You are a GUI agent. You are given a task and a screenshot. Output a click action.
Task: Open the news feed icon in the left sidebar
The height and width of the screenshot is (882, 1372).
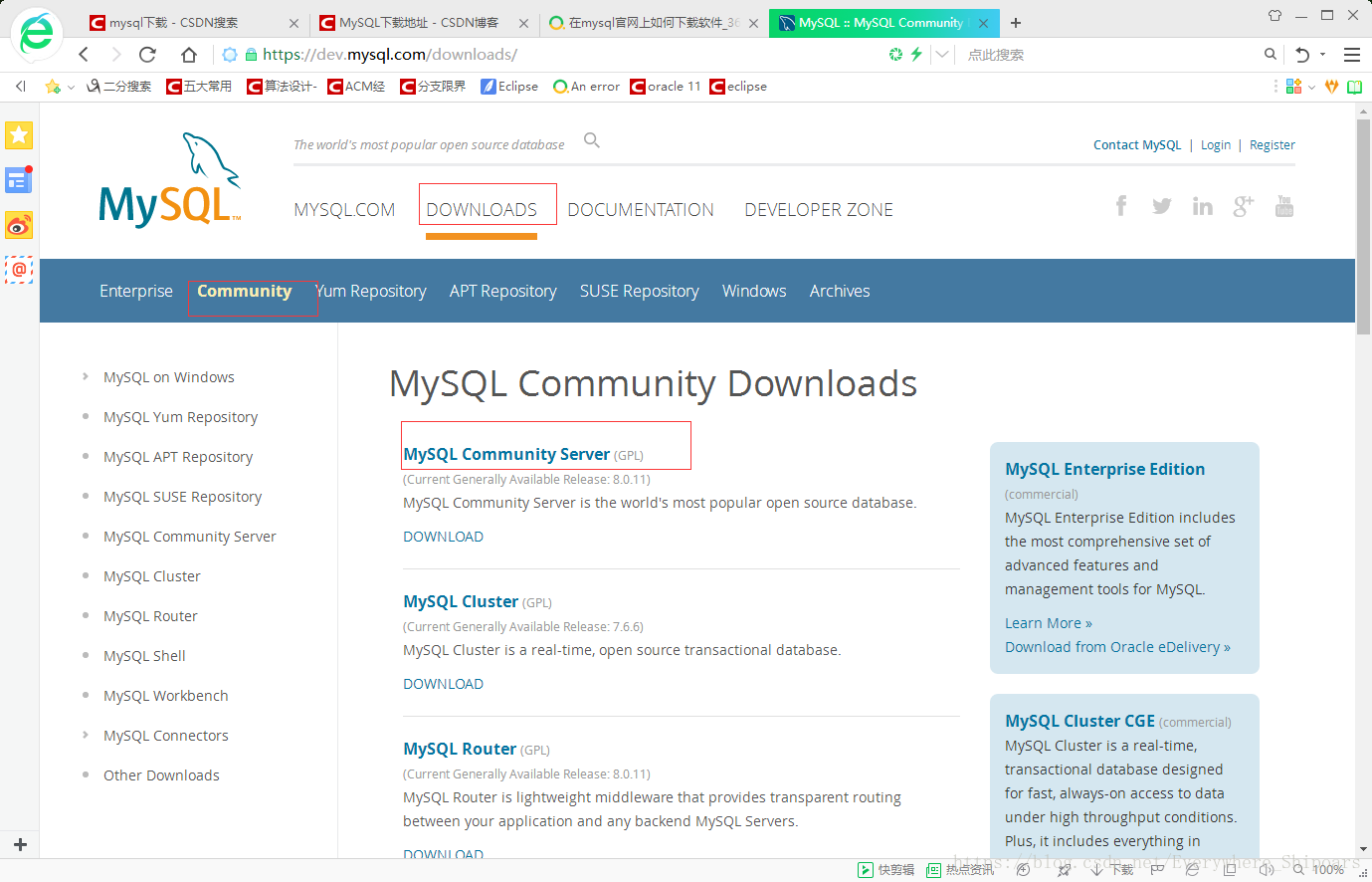coord(19,180)
